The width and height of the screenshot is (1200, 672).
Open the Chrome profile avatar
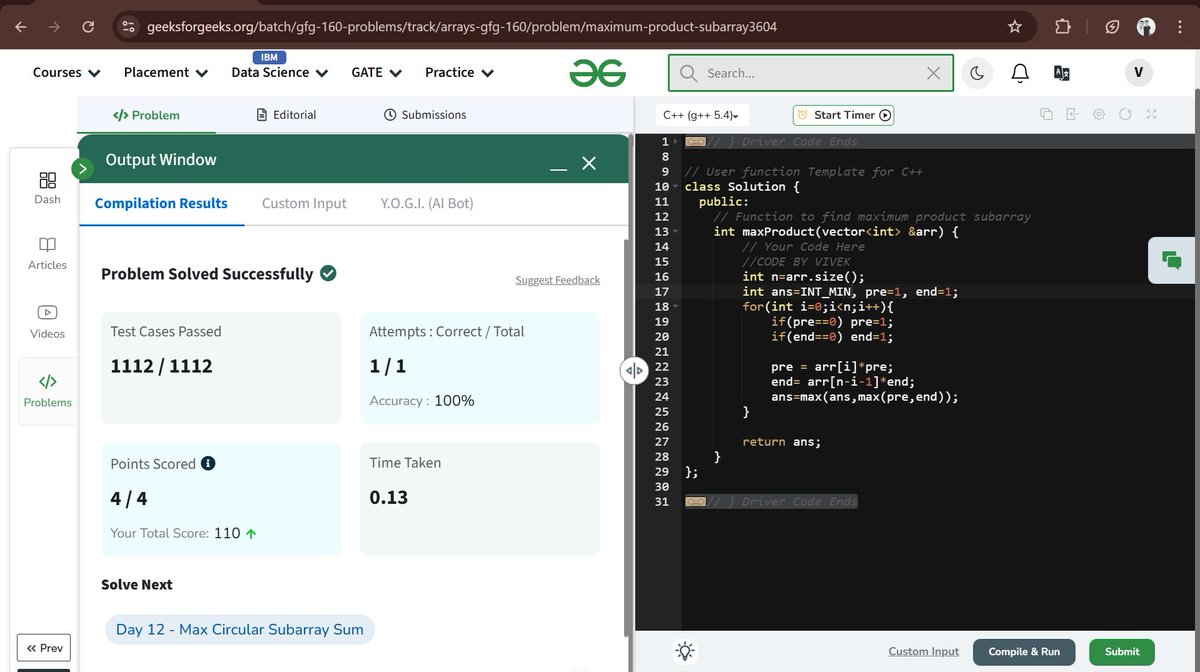[x=1146, y=27]
